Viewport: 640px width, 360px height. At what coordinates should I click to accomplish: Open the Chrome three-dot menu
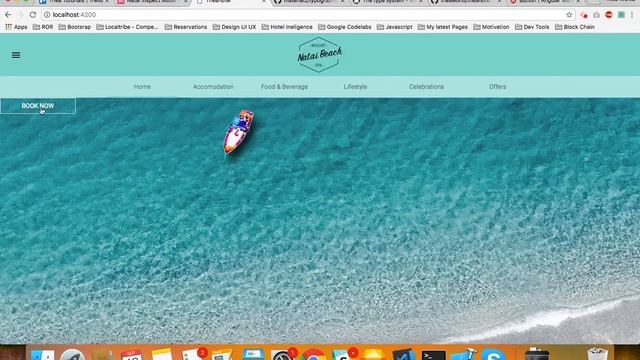(x=632, y=15)
